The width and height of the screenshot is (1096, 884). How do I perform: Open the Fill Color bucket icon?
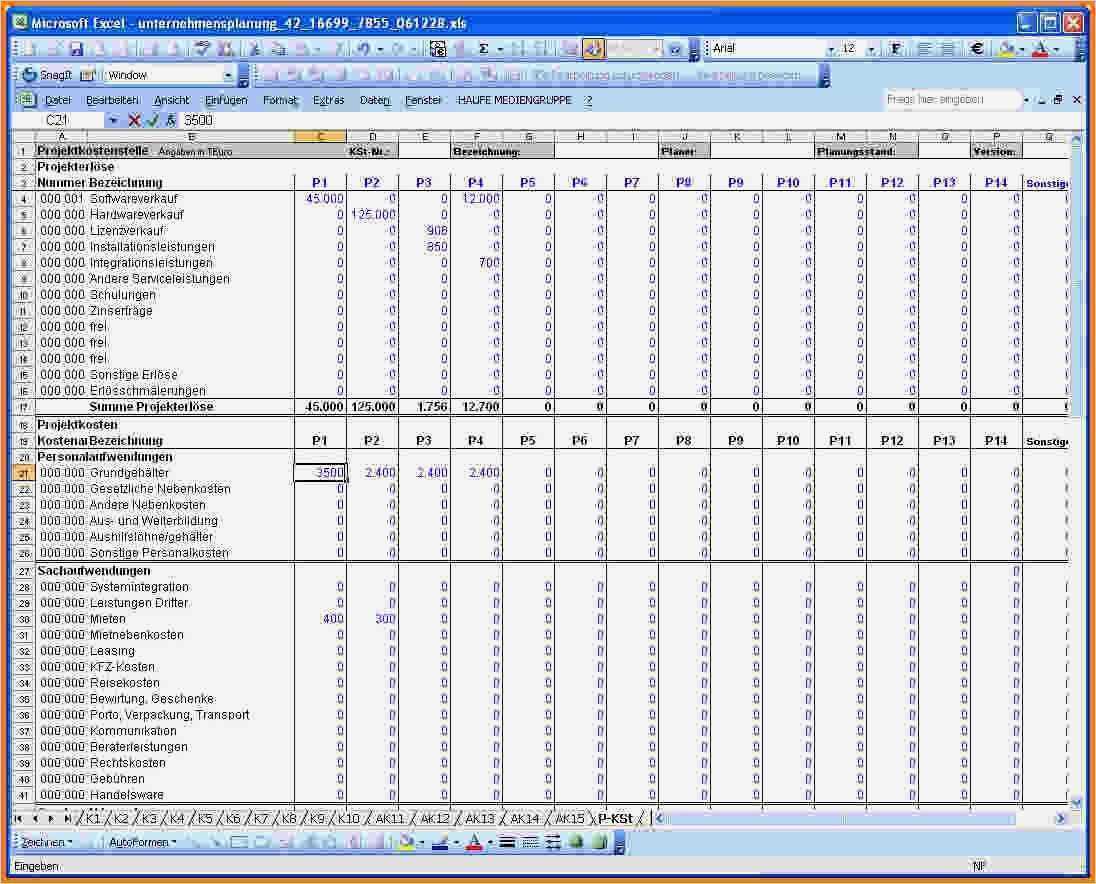[1004, 48]
